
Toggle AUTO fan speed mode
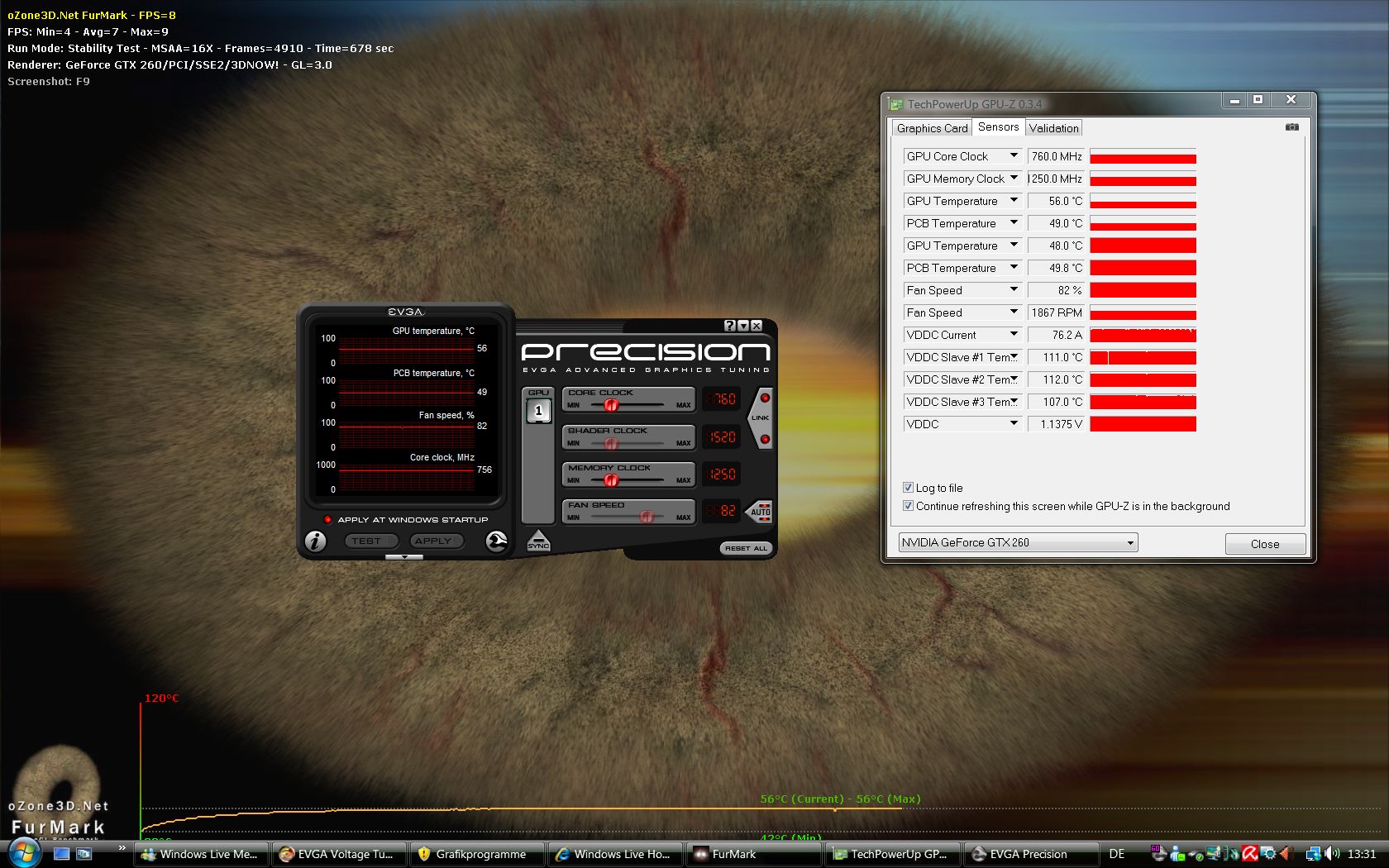click(x=760, y=512)
